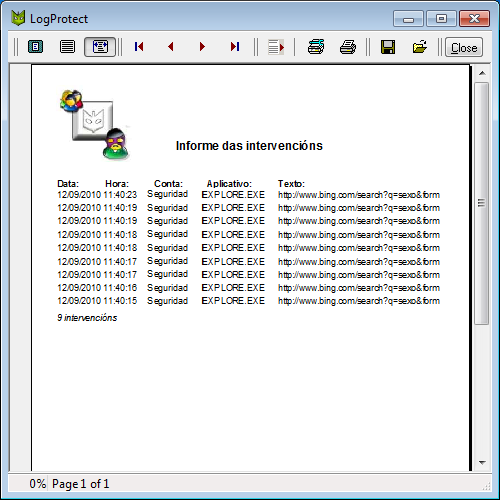Go to the previous page
Screen dimensions: 500x500
(x=171, y=47)
